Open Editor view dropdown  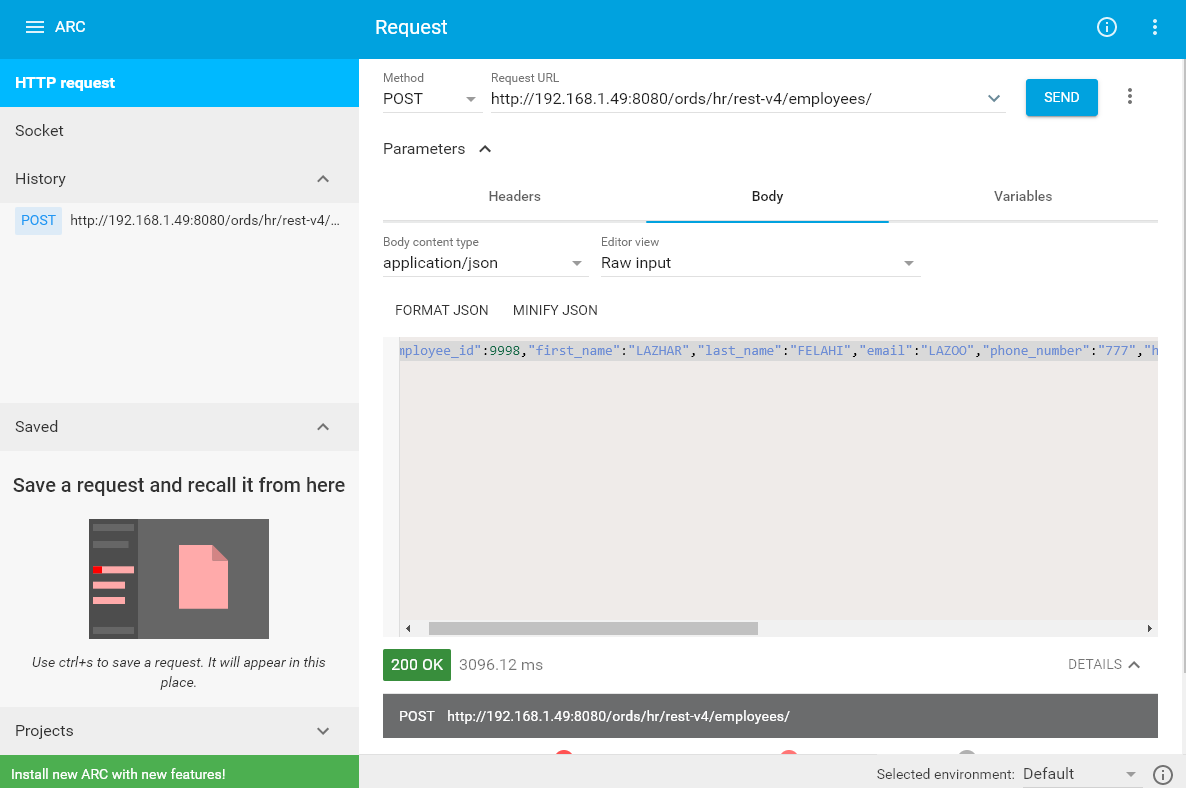(760, 263)
